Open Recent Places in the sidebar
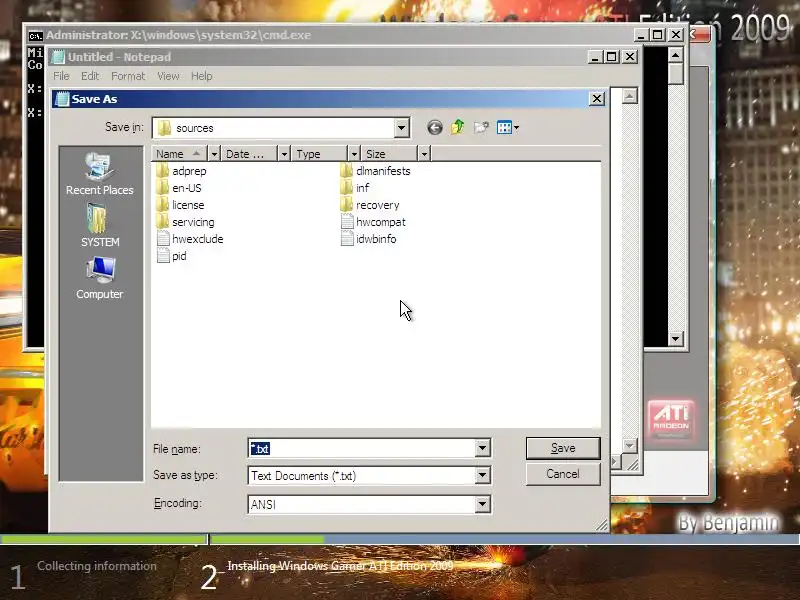The height and width of the screenshot is (600, 800). (x=99, y=173)
